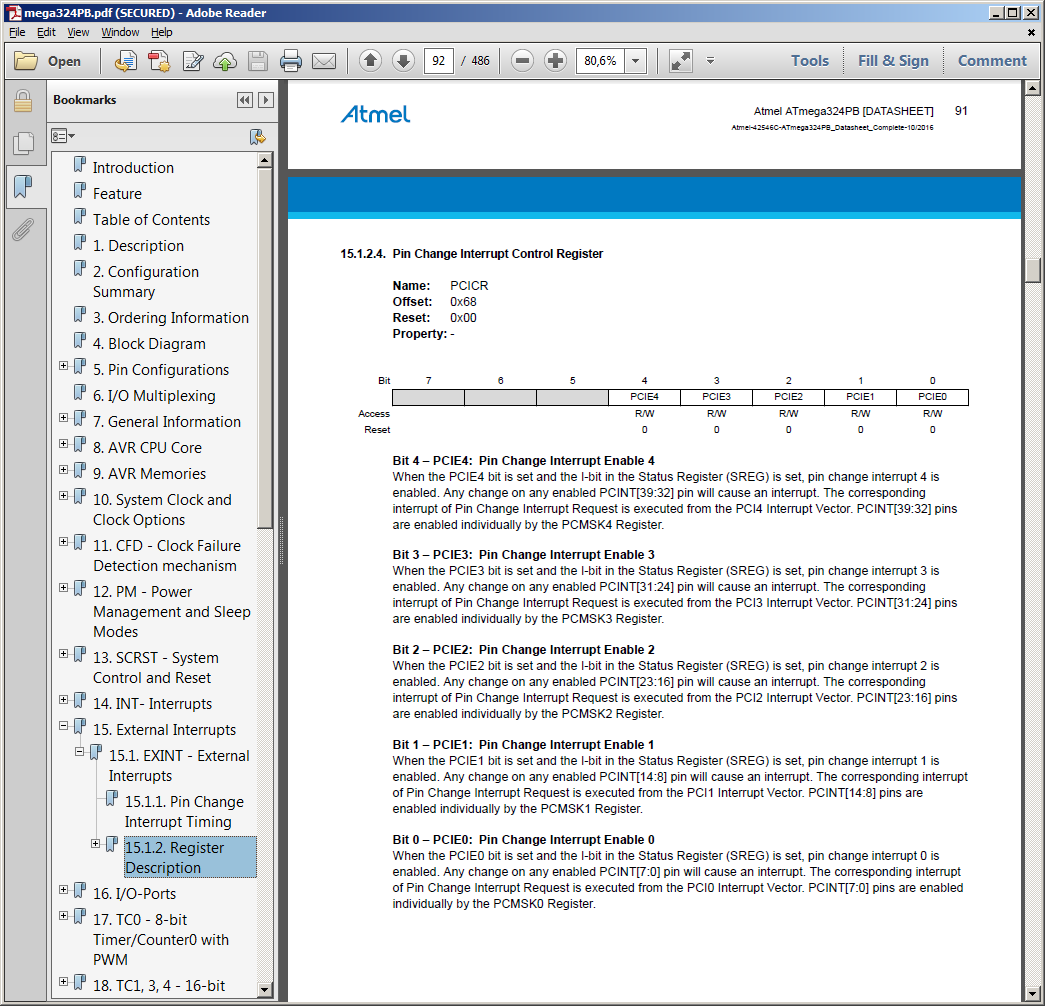
Task: Click the edit document pencil icon
Action: pyautogui.click(x=193, y=61)
